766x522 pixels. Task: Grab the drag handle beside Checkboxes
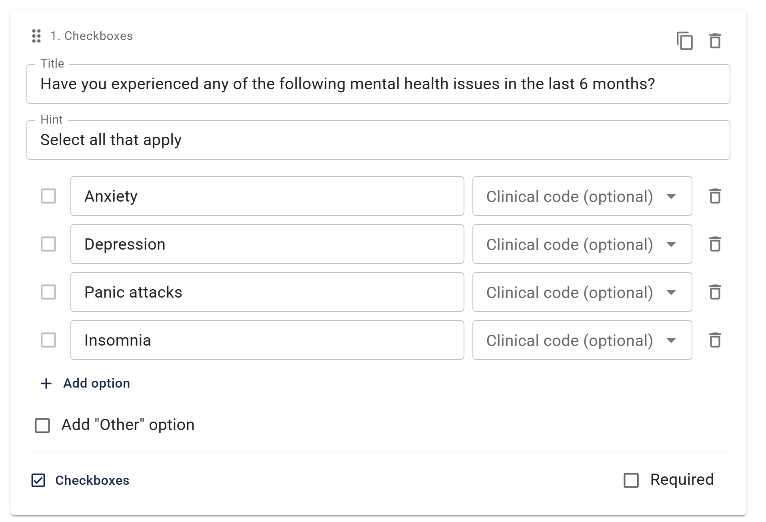point(37,36)
